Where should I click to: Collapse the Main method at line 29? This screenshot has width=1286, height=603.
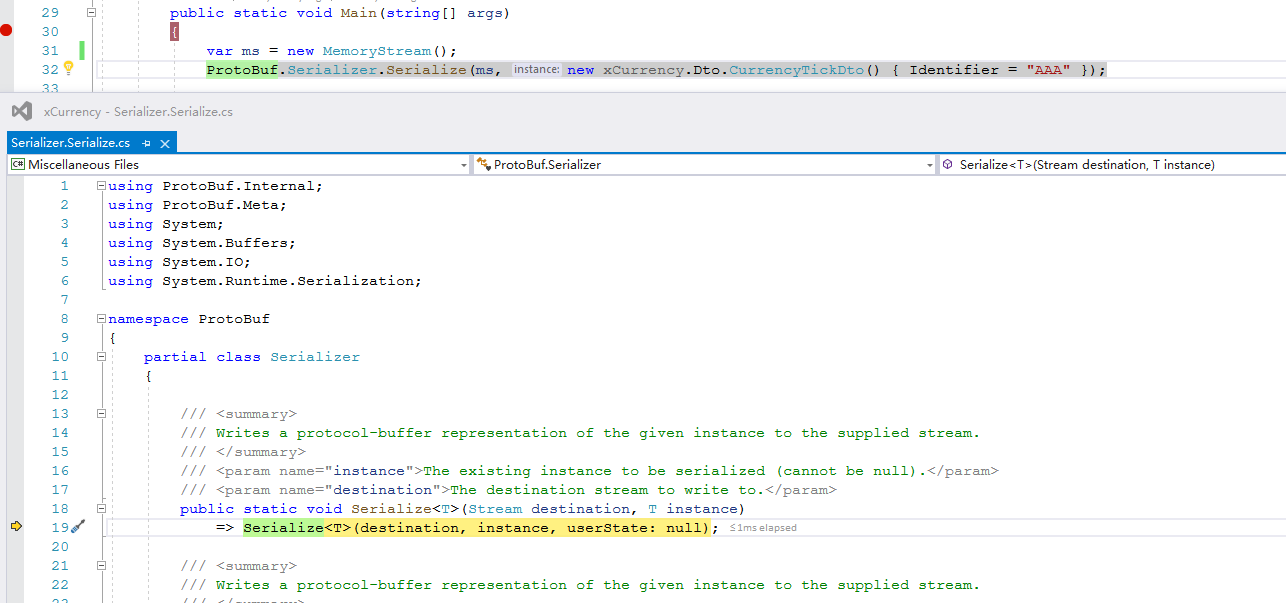[91, 13]
